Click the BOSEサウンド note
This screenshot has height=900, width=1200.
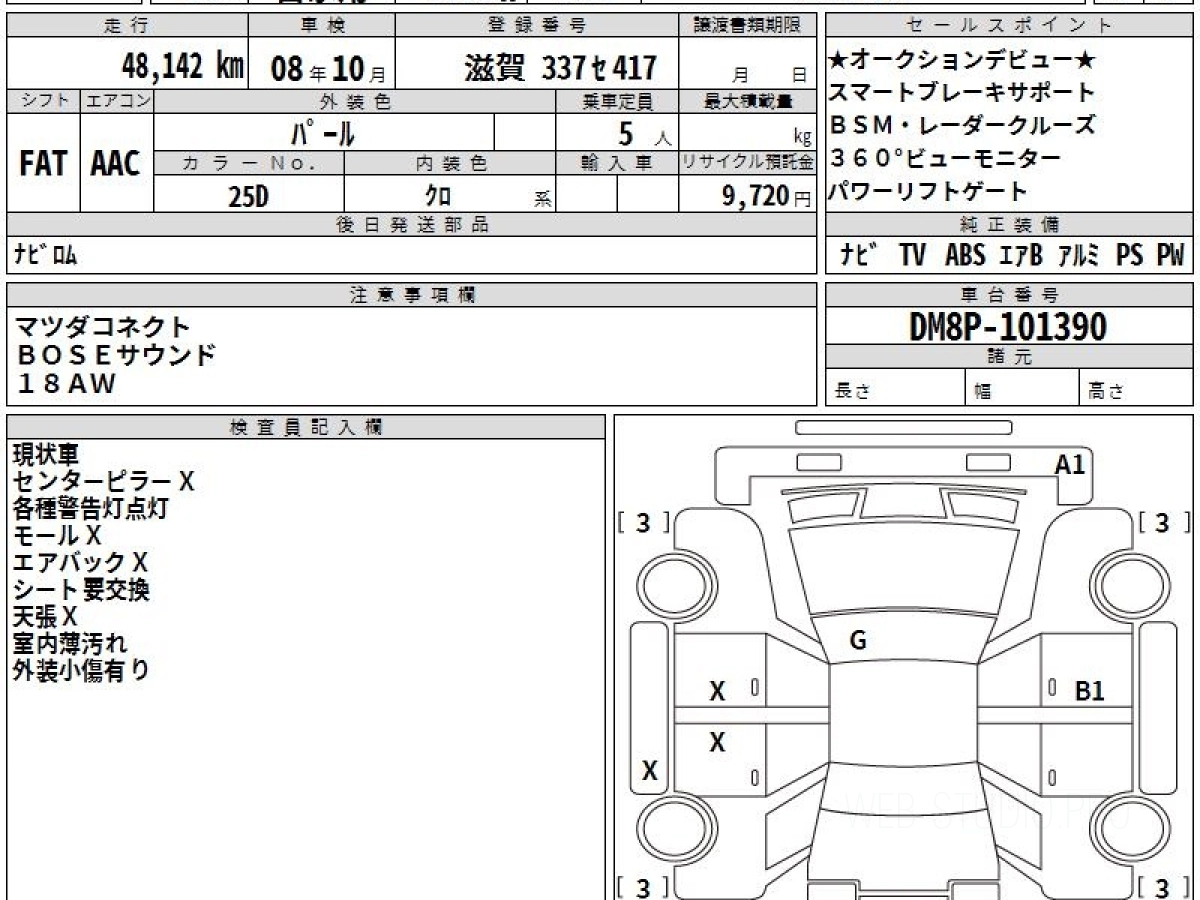[116, 355]
